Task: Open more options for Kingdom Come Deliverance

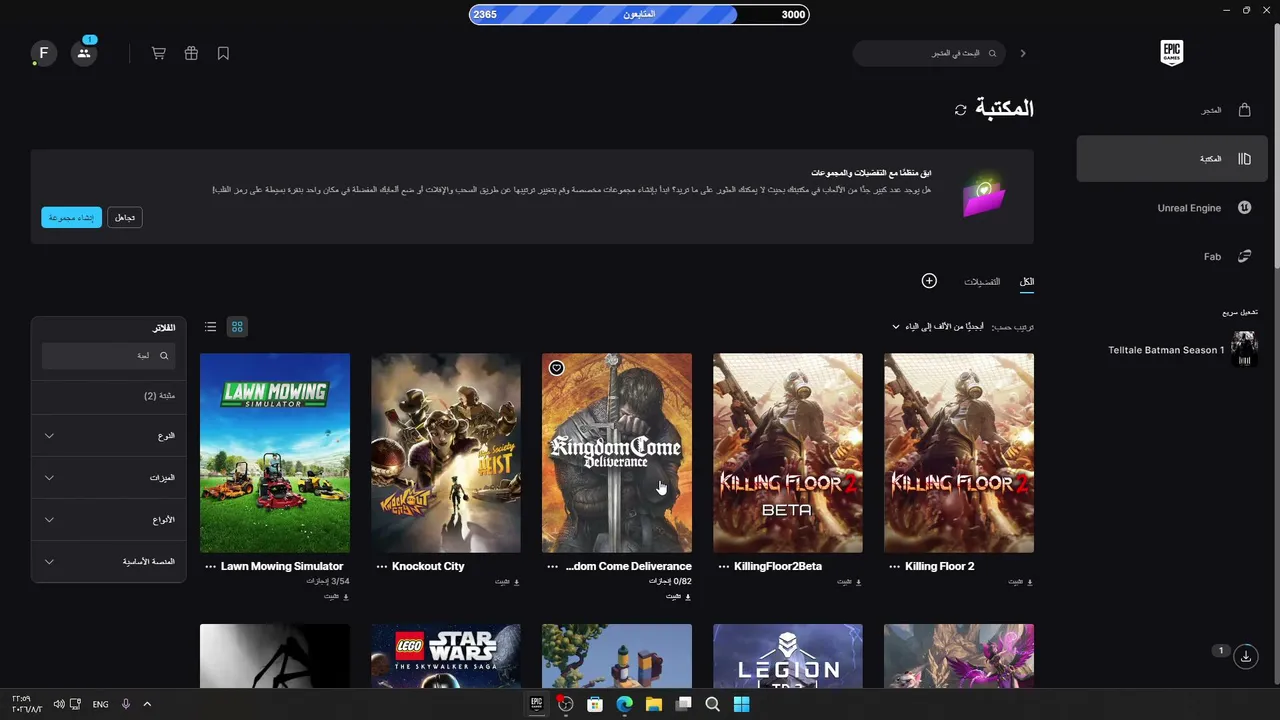Action: click(x=552, y=566)
